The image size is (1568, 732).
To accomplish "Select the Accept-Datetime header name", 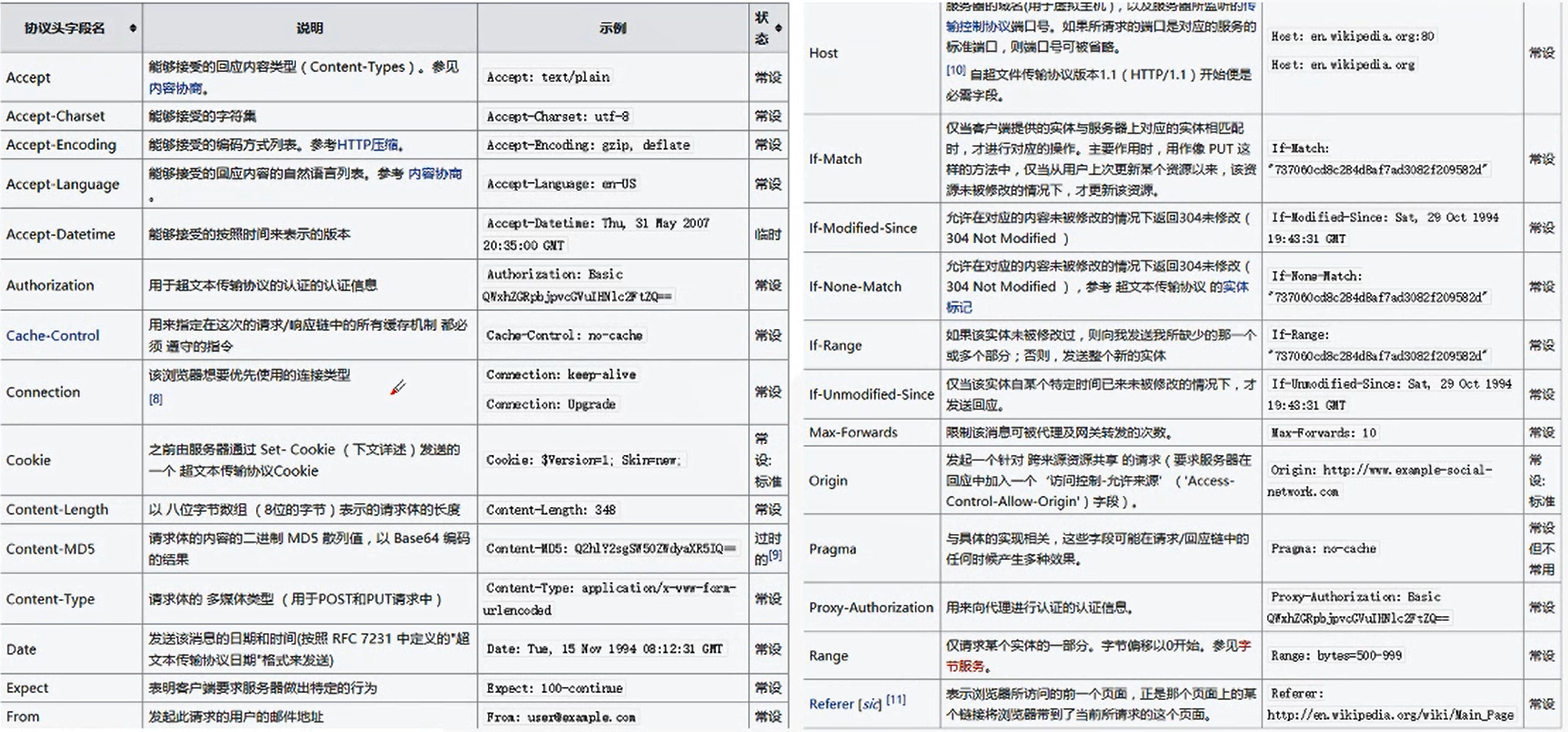I will (x=60, y=234).
